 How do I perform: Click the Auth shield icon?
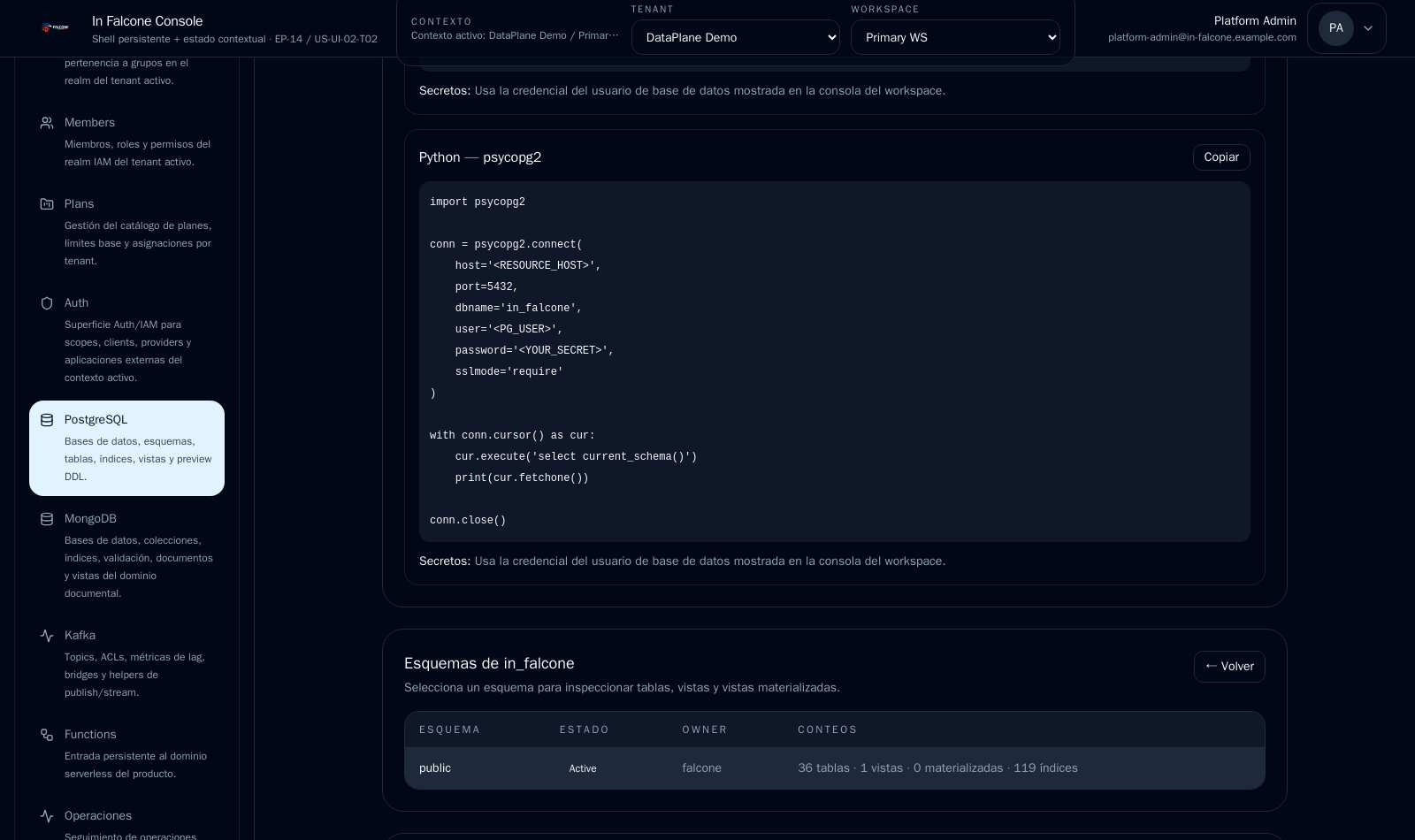(x=47, y=303)
